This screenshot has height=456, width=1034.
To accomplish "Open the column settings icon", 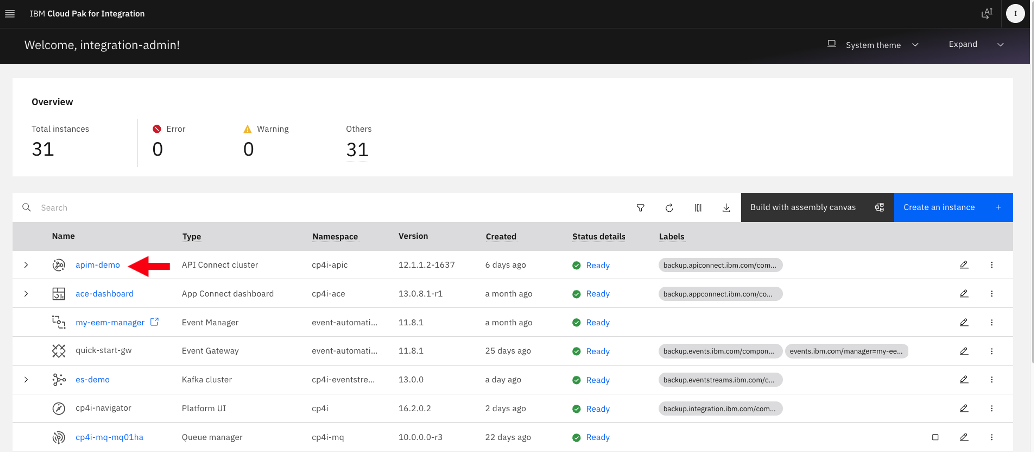I will 698,208.
